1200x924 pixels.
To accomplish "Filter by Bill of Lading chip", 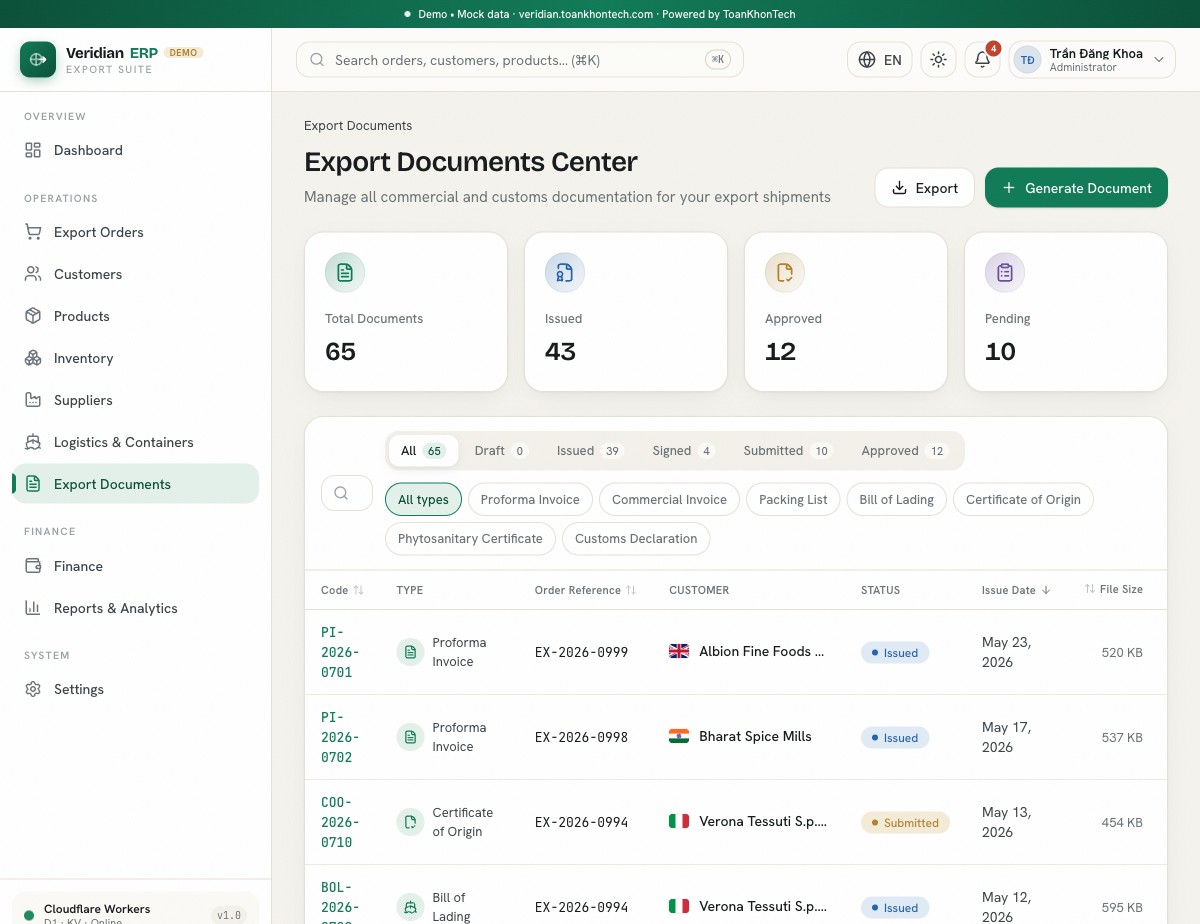I will tap(897, 500).
